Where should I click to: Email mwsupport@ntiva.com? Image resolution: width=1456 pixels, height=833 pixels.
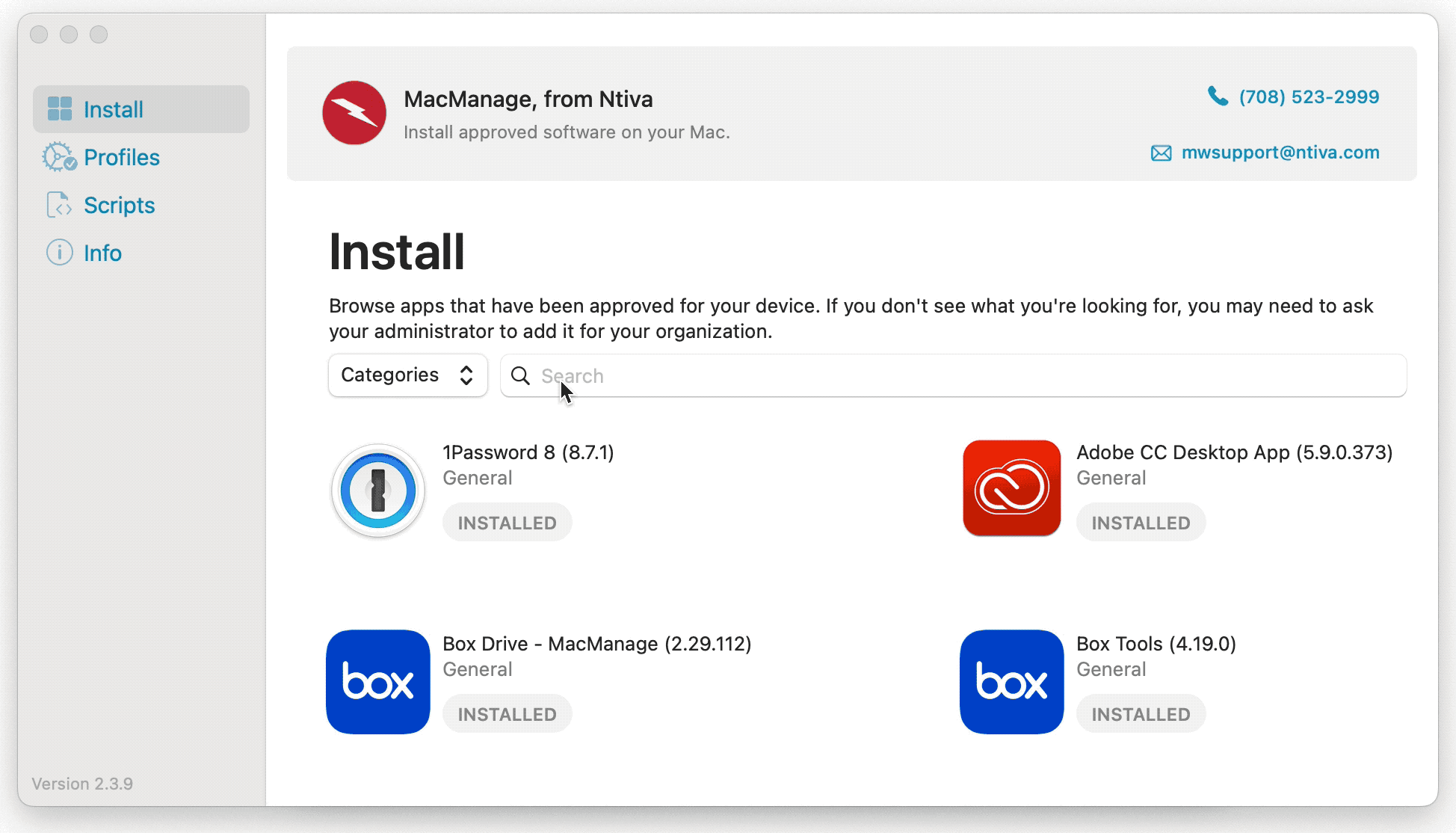(x=1280, y=153)
